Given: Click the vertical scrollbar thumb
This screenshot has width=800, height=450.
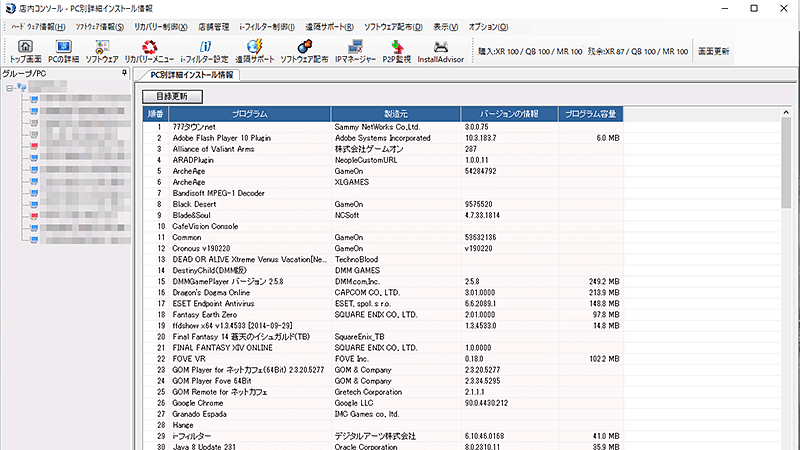Looking at the screenshot, I should click(x=786, y=163).
